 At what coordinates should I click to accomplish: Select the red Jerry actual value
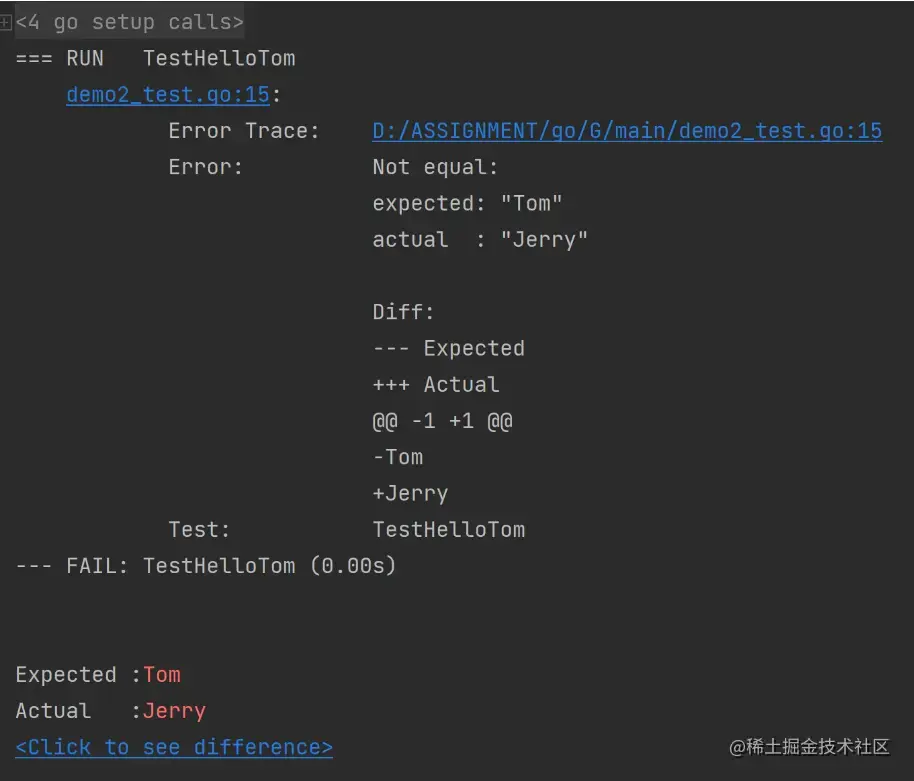pos(175,711)
